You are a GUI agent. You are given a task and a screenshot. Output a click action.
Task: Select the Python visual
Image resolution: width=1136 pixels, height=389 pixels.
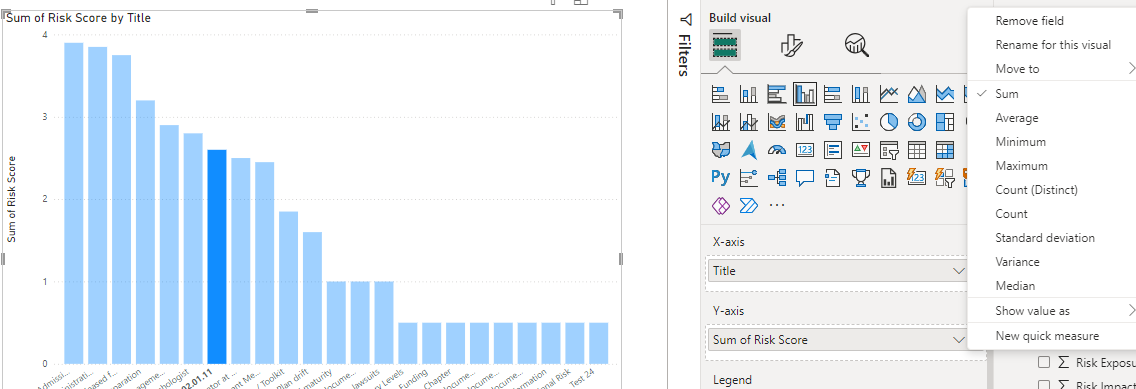coord(720,177)
